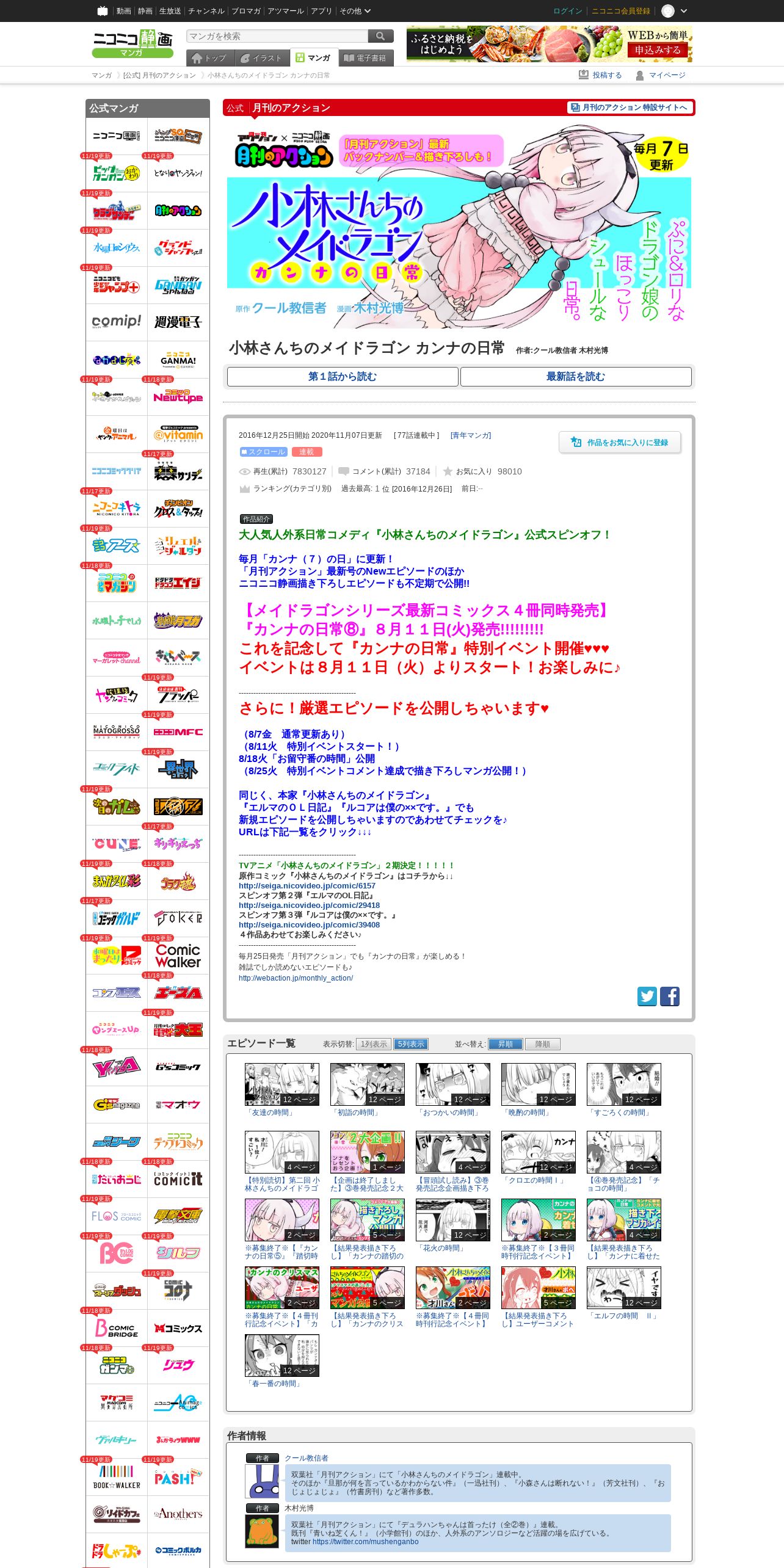The width and height of the screenshot is (784, 1568).
Task: Open the Comic Walker sidebar logo
Action: point(178,956)
